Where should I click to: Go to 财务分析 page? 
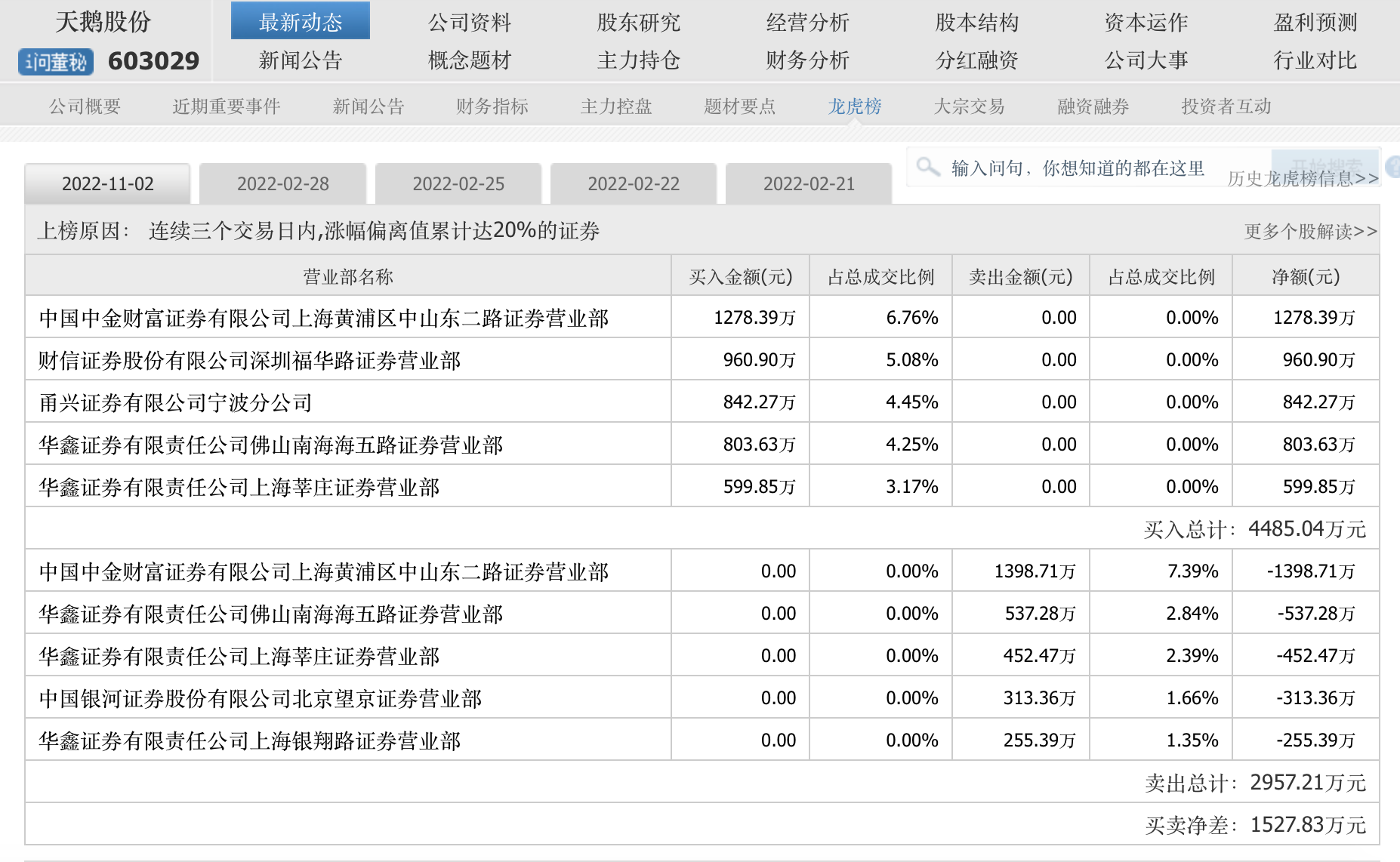point(808,60)
